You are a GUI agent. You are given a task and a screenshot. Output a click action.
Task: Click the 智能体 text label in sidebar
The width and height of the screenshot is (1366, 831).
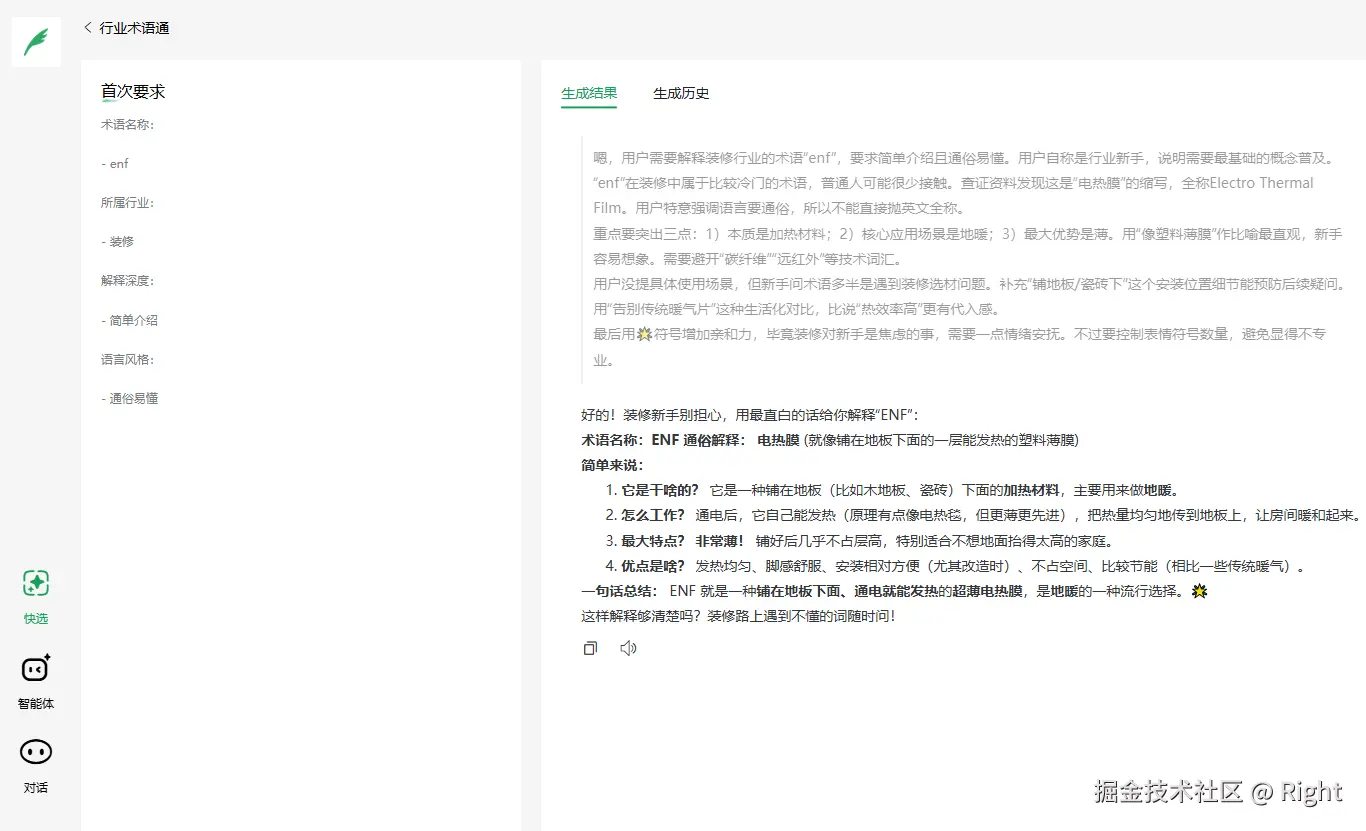(35, 703)
